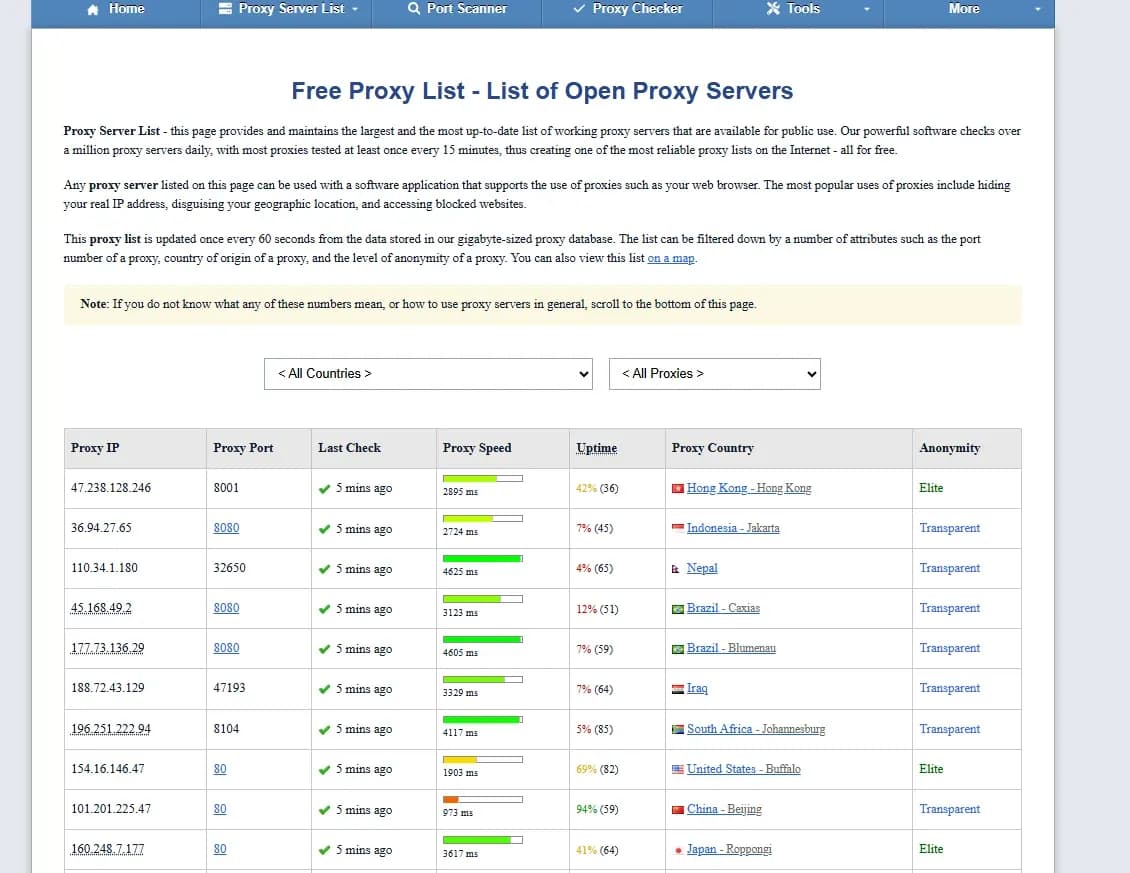Select the Home menu item
The image size is (1130, 873).
[x=115, y=9]
